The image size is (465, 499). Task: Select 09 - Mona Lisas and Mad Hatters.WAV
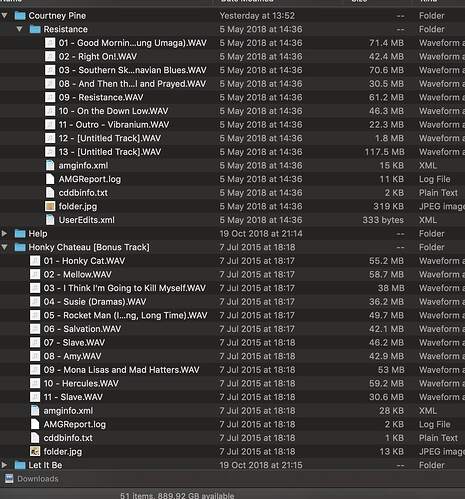(x=121, y=370)
